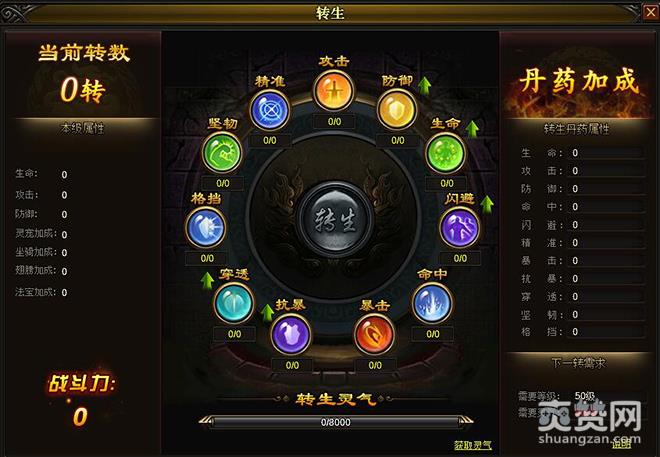Select the purple 闪避 dodge orb
The width and height of the screenshot is (660, 457).
[x=460, y=228]
